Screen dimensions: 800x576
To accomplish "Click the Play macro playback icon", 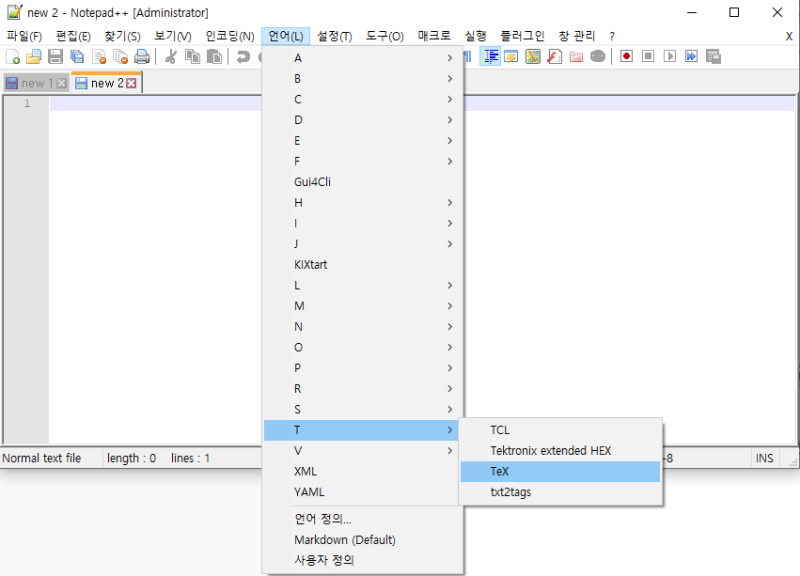I will [x=669, y=57].
